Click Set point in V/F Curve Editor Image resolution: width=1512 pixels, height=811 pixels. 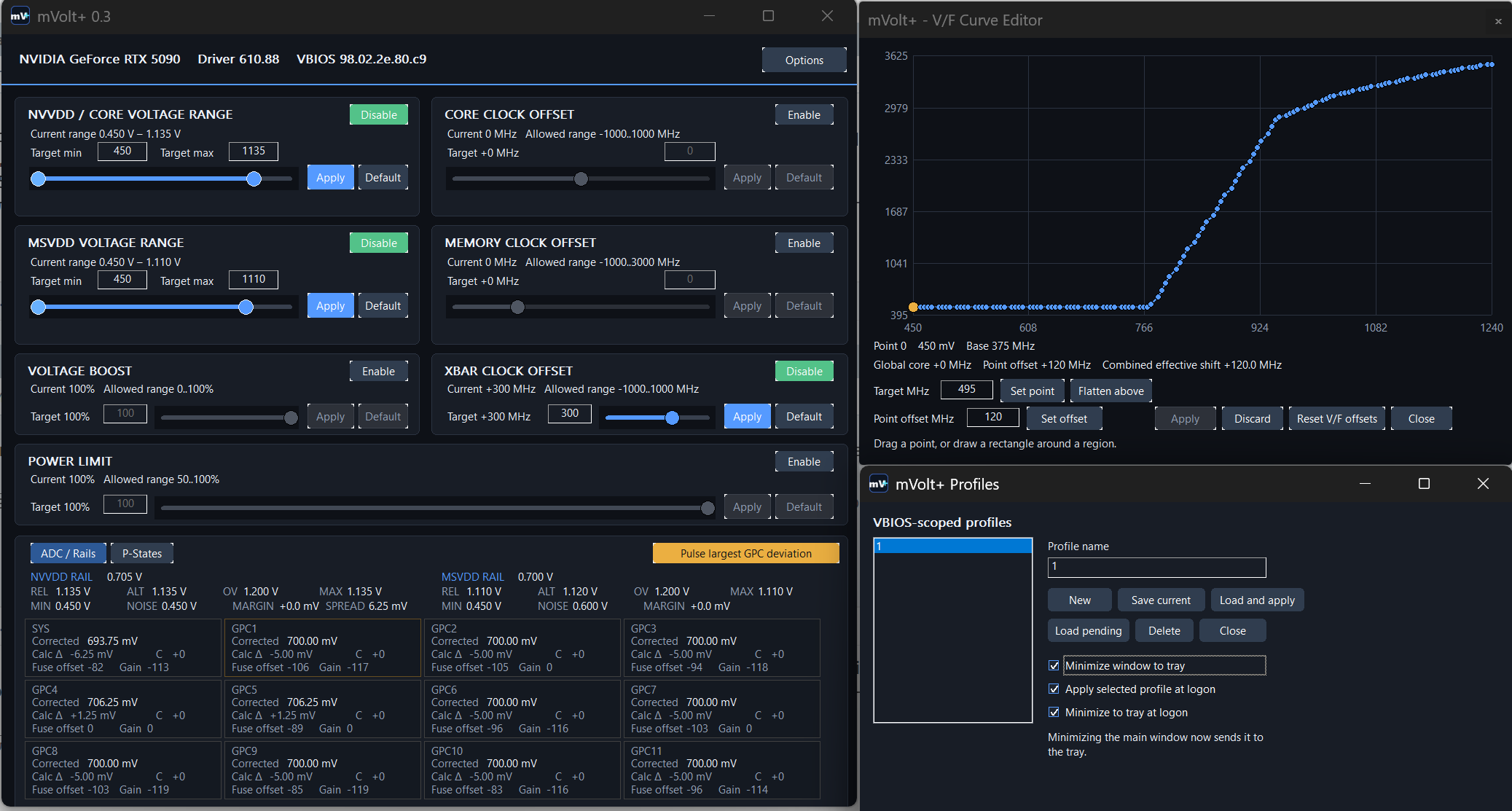click(x=1033, y=391)
